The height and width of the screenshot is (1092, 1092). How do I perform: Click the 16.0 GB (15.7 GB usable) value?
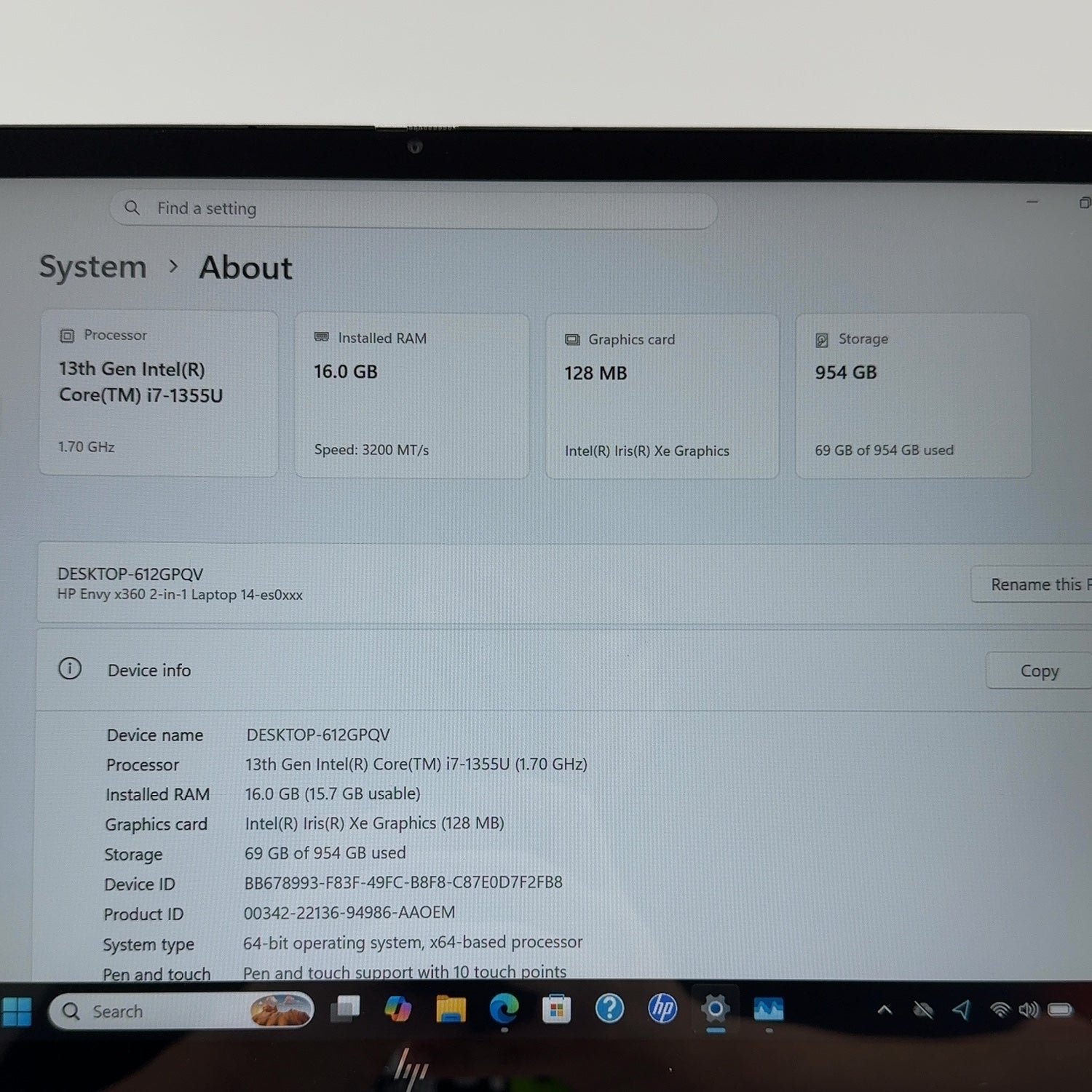(x=333, y=794)
